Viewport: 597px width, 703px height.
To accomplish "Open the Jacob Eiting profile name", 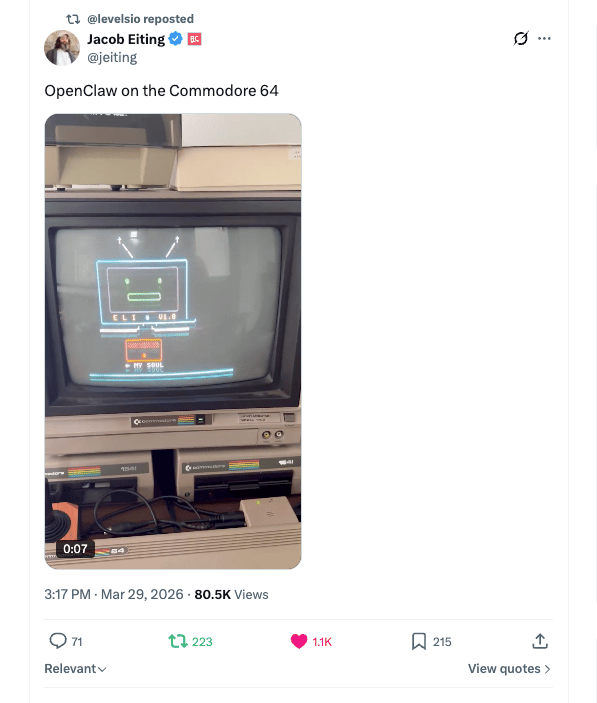I will 126,39.
